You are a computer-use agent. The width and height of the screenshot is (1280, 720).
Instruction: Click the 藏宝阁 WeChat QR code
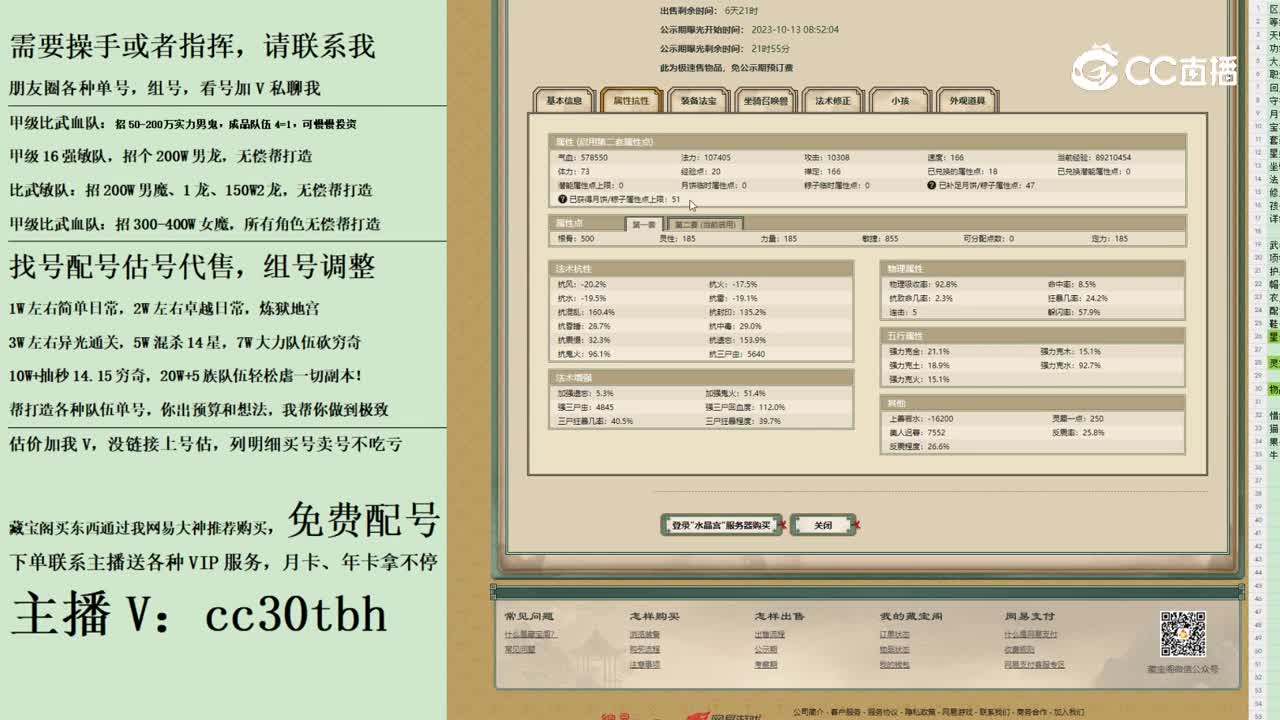[x=1183, y=634]
